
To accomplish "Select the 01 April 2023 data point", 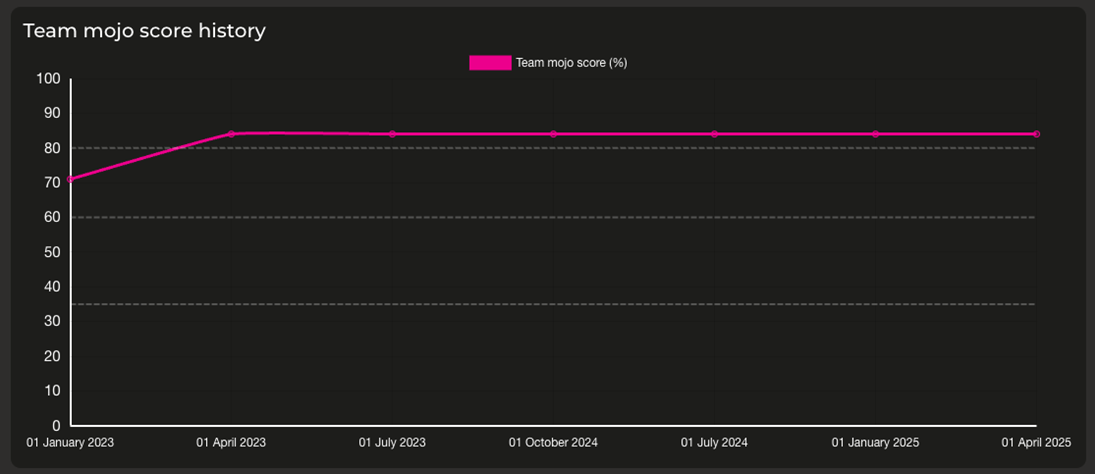I will coord(231,134).
